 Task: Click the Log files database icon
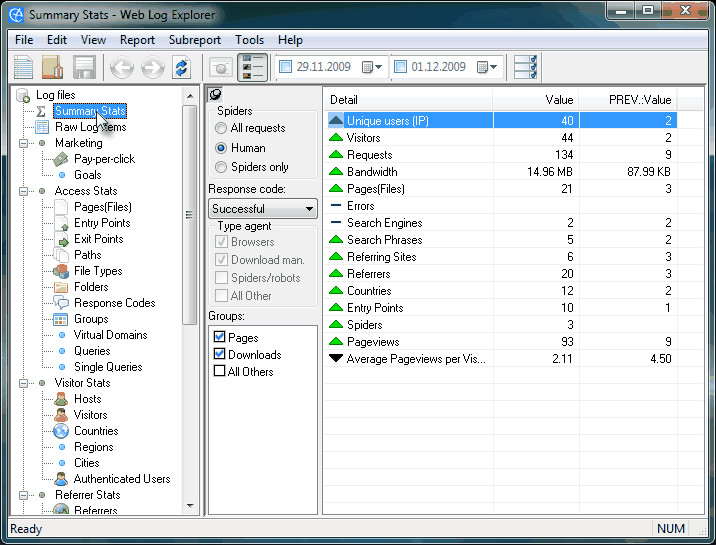(x=23, y=95)
